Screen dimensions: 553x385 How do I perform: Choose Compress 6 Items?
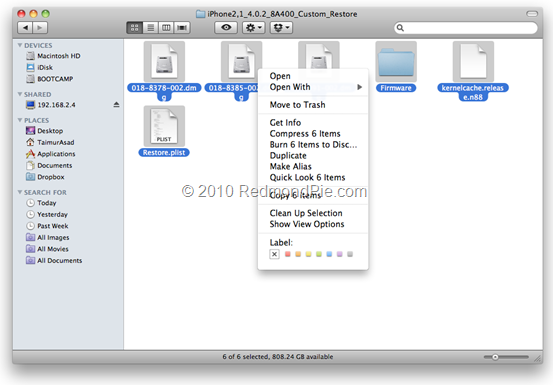click(x=313, y=134)
